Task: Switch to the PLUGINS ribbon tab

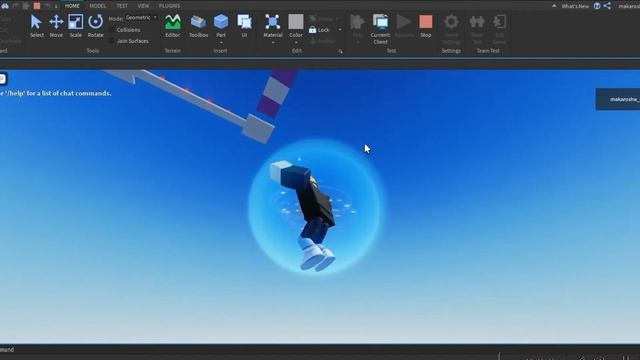Action: [169, 6]
